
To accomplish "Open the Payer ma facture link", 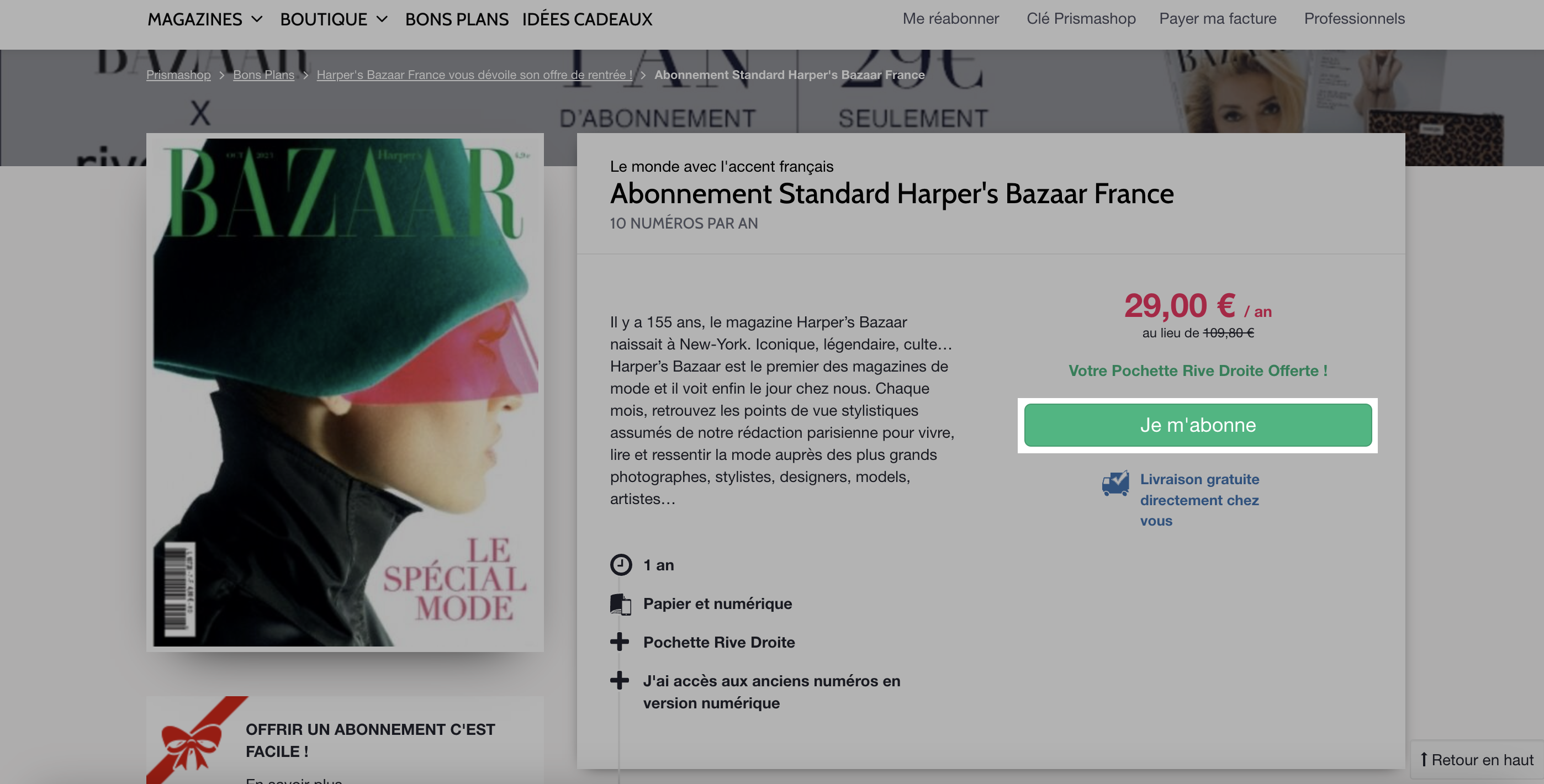I will click(x=1217, y=19).
